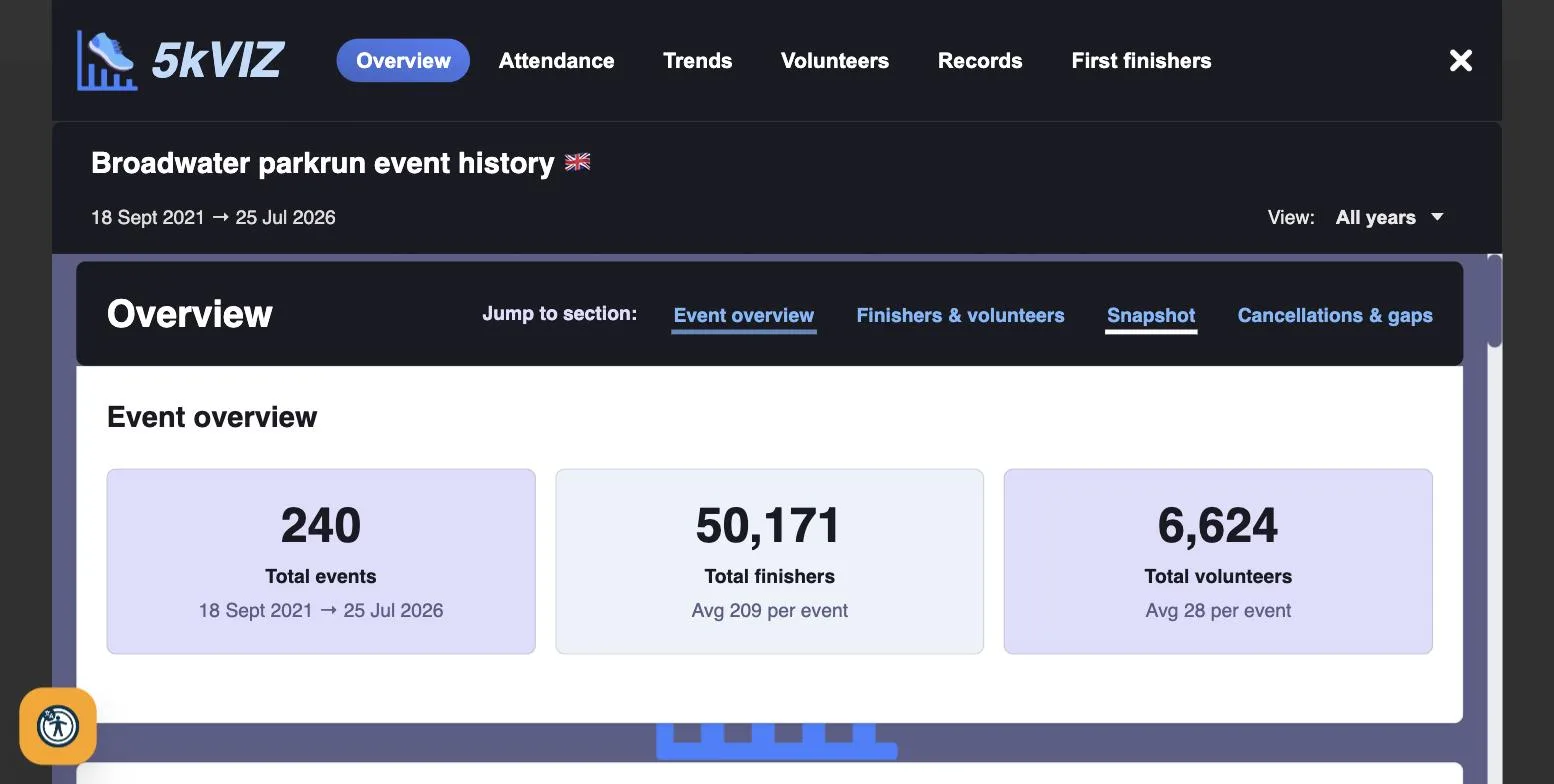This screenshot has width=1554, height=784.
Task: Open the All years view dropdown
Action: click(x=1389, y=217)
